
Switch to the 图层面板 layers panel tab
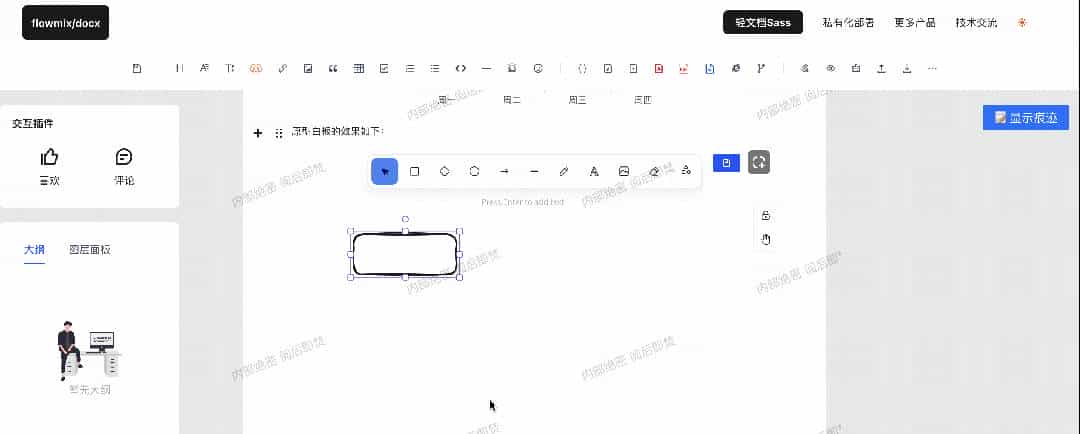click(90, 250)
